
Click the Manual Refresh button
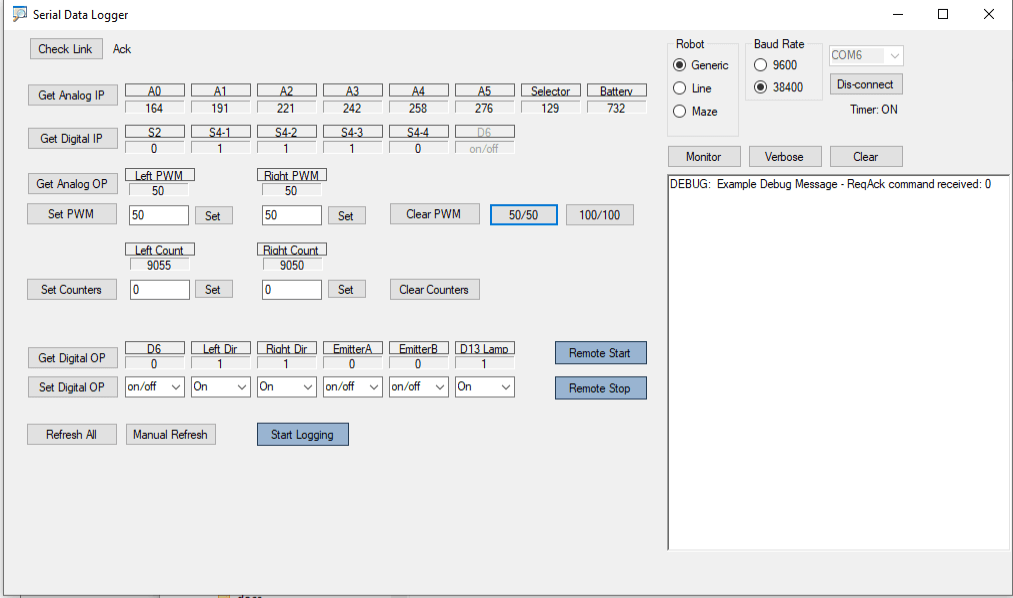tap(171, 435)
